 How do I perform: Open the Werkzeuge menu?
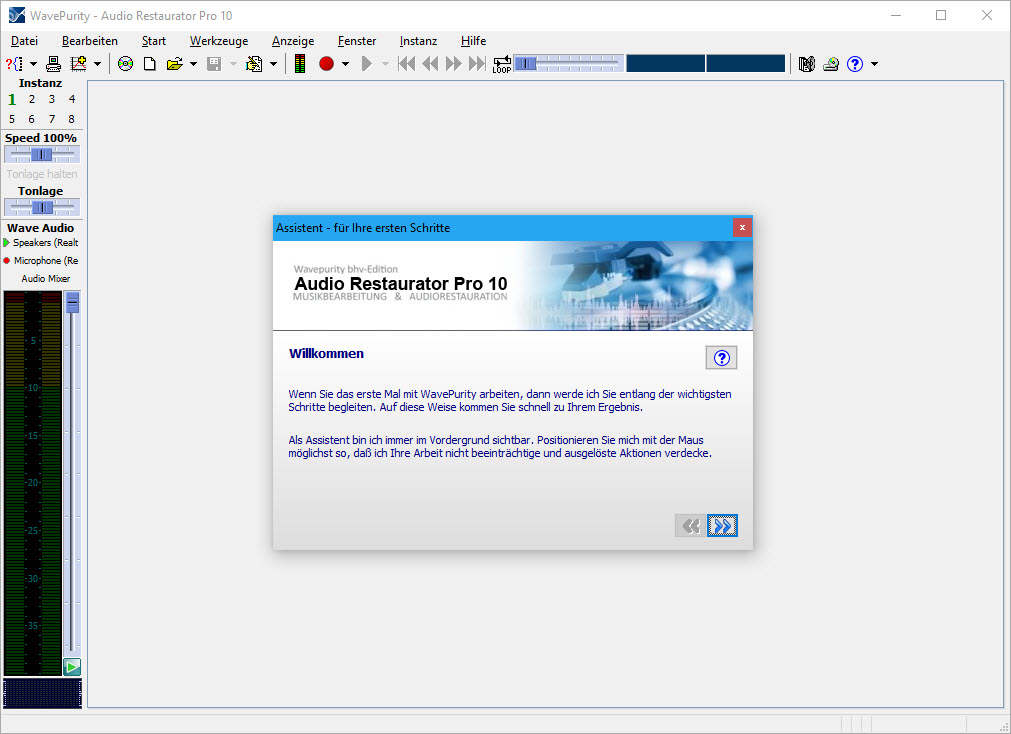pyautogui.click(x=219, y=41)
